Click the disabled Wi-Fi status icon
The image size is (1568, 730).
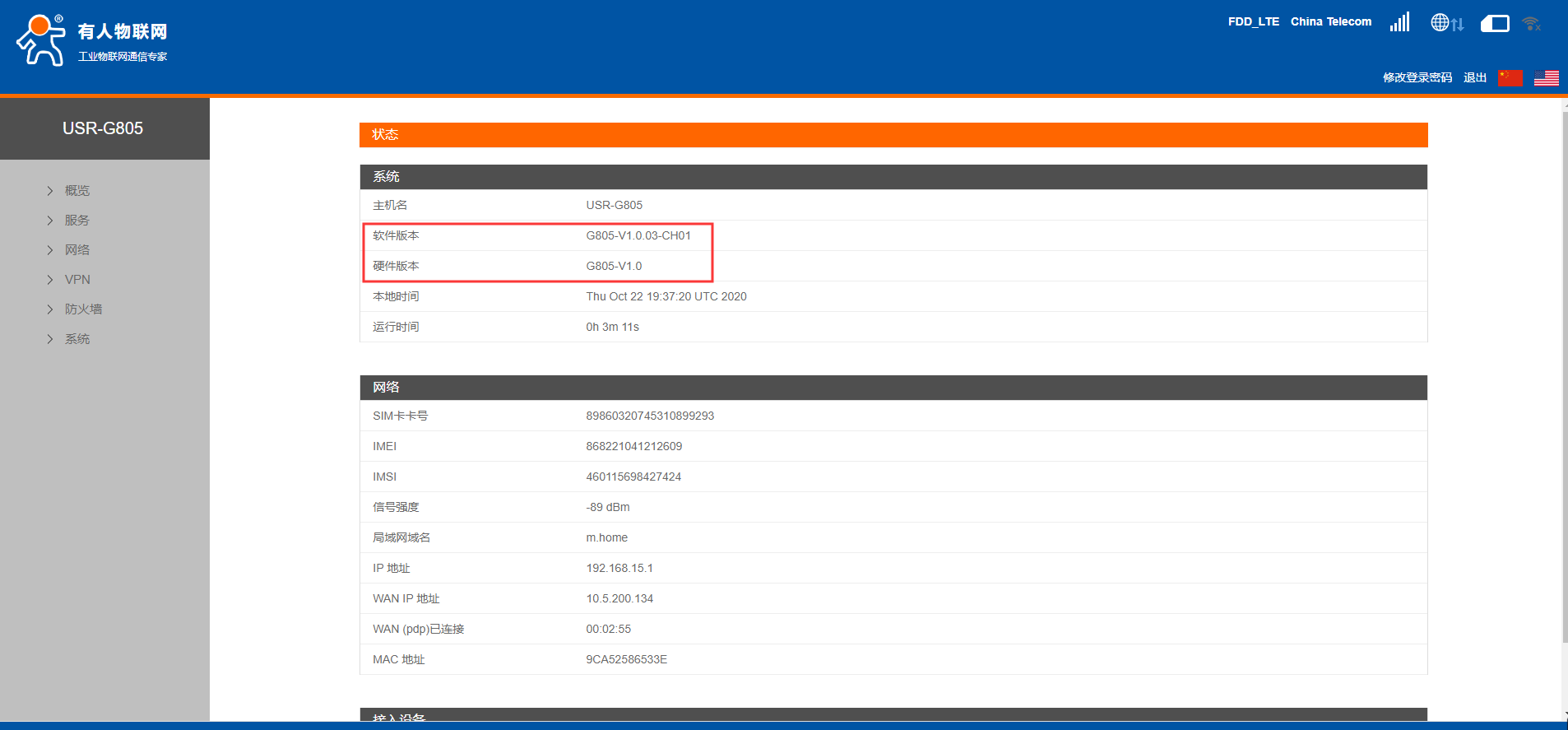pyautogui.click(x=1531, y=24)
